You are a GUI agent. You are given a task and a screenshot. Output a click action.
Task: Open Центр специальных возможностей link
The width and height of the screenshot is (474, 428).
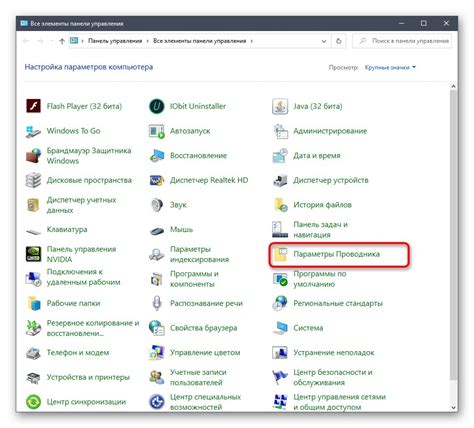coord(205,402)
